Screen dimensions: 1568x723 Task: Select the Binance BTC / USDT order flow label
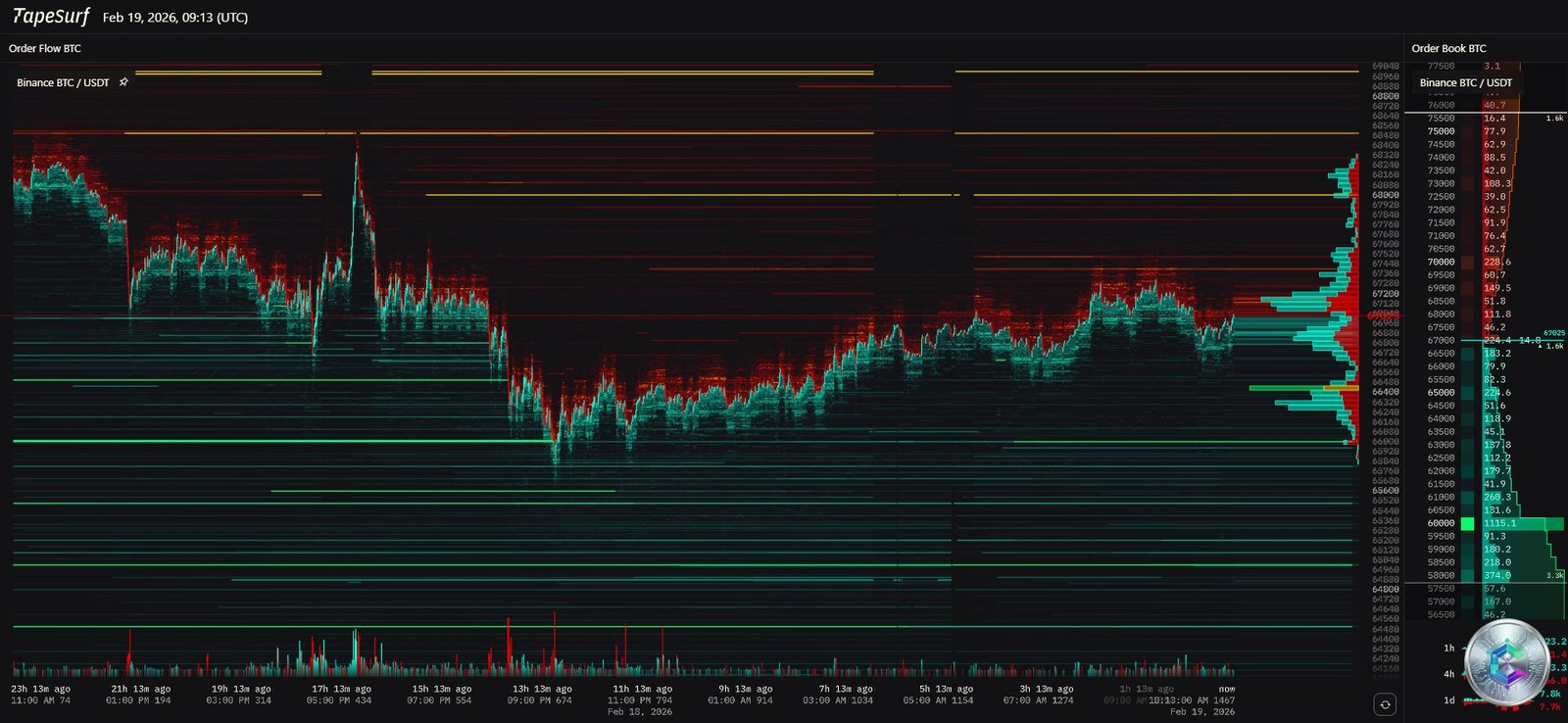point(63,82)
